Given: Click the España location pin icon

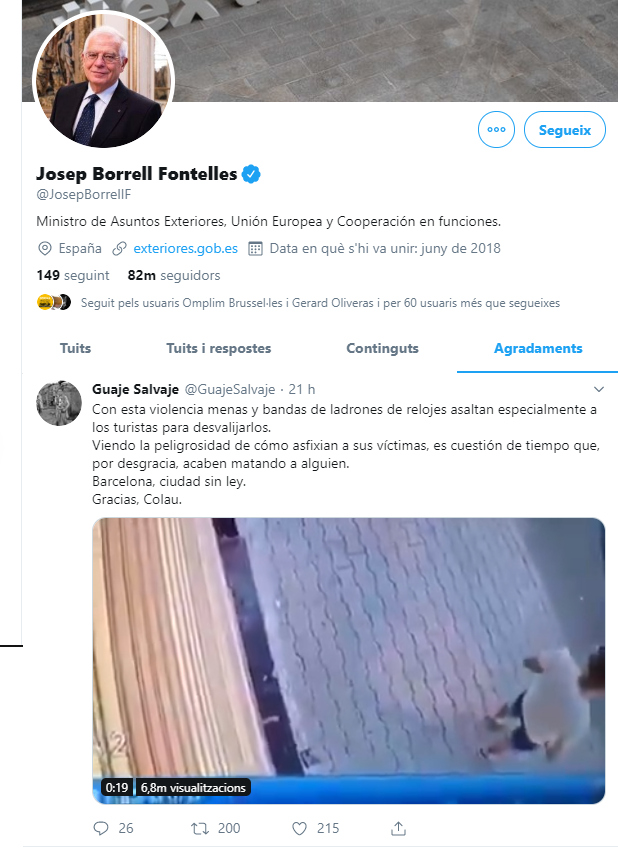Looking at the screenshot, I should pos(45,249).
